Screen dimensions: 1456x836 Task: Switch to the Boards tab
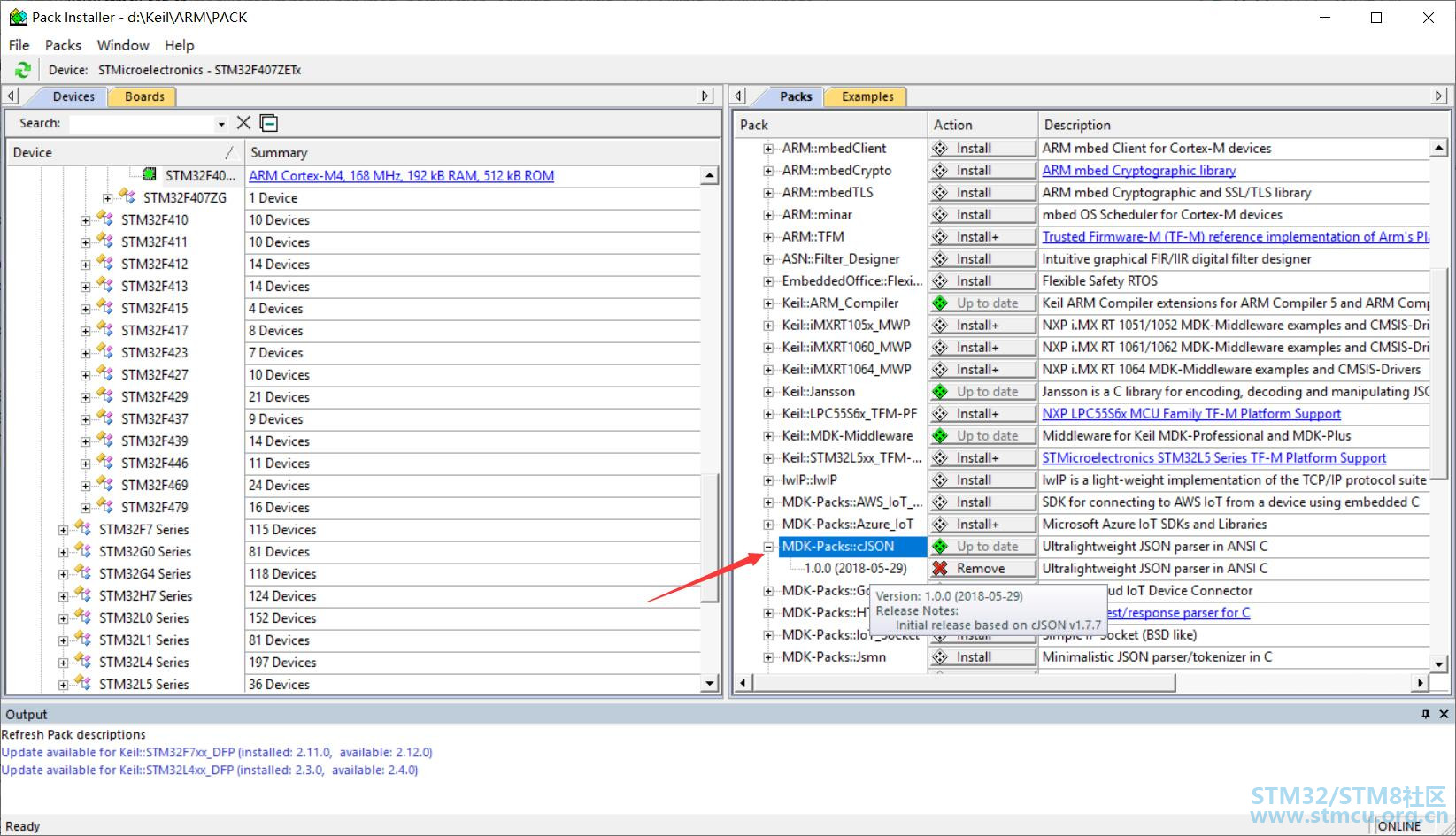click(143, 96)
